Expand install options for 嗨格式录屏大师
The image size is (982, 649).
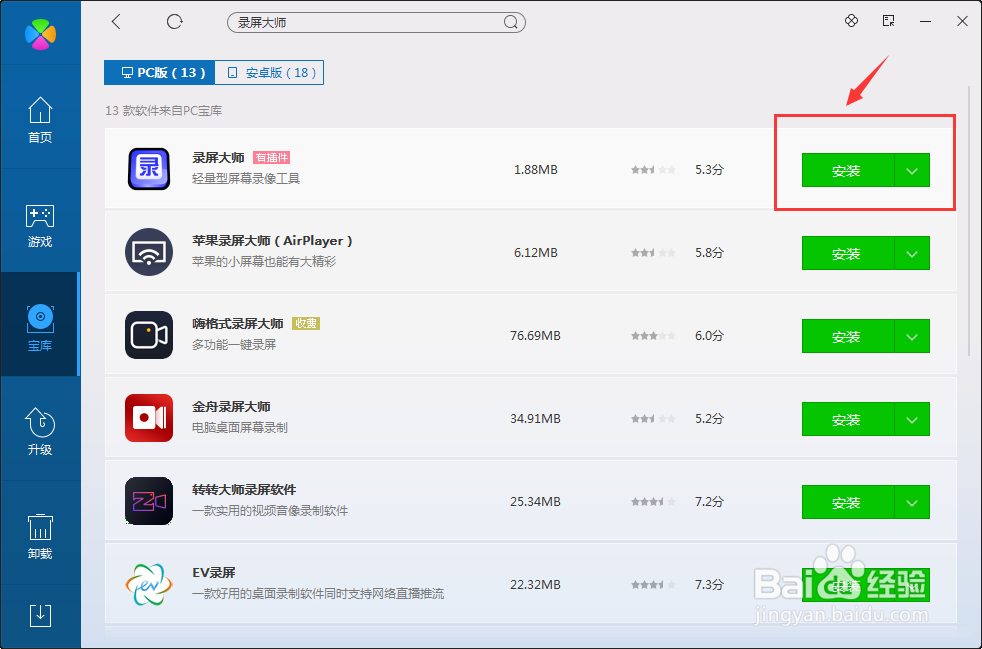pos(912,336)
